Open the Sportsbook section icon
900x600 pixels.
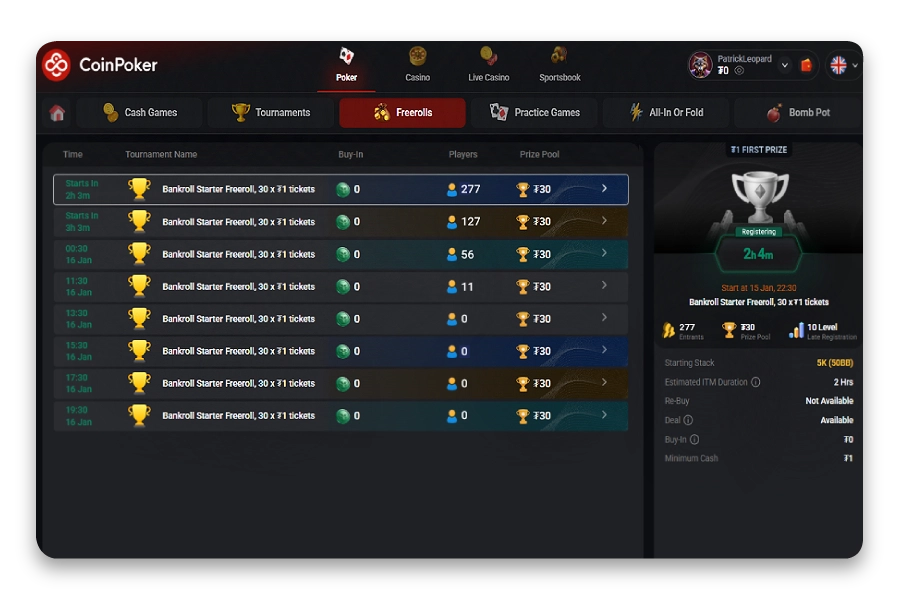(559, 57)
